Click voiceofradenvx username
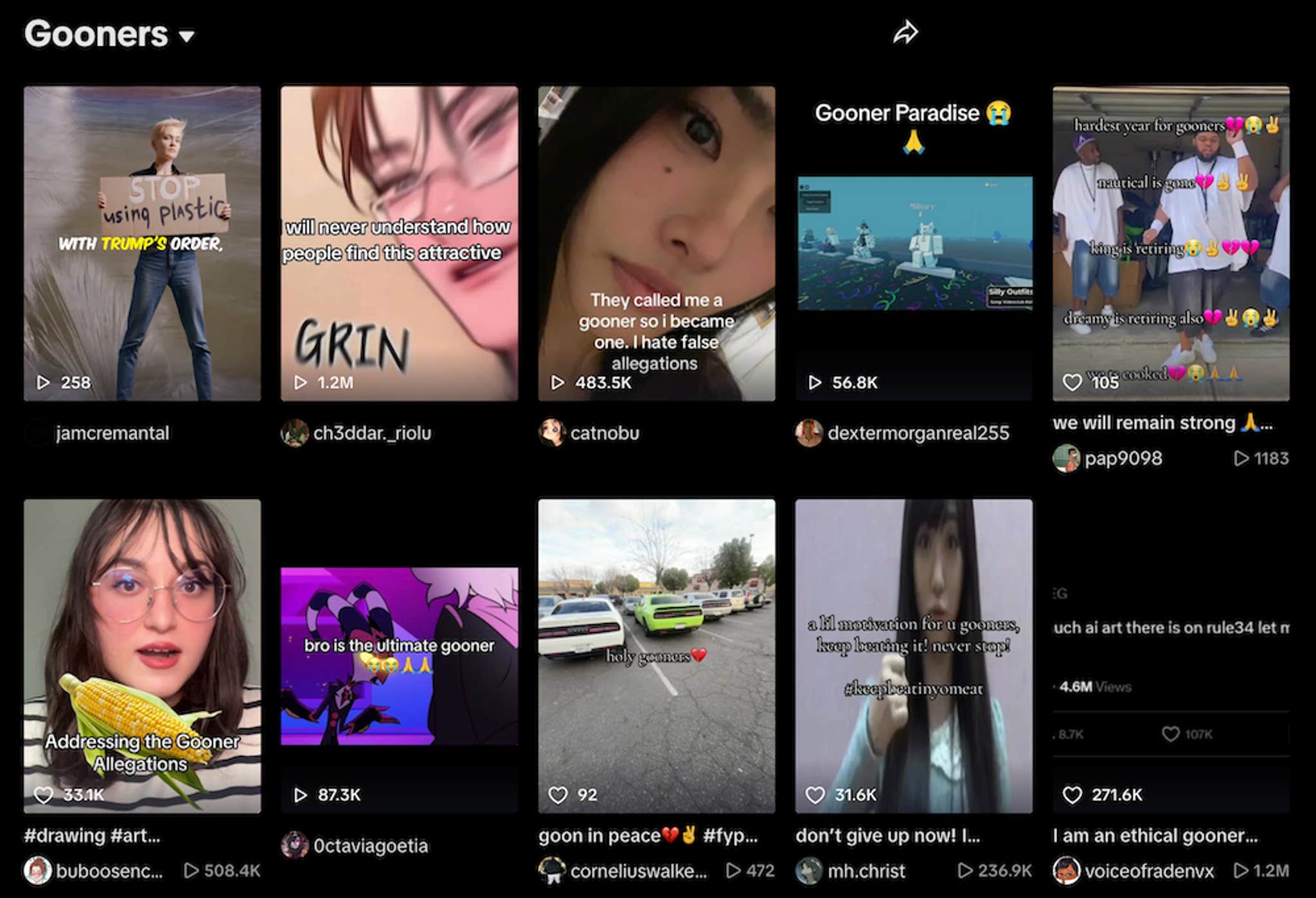The width and height of the screenshot is (1316, 898). [x=1149, y=871]
